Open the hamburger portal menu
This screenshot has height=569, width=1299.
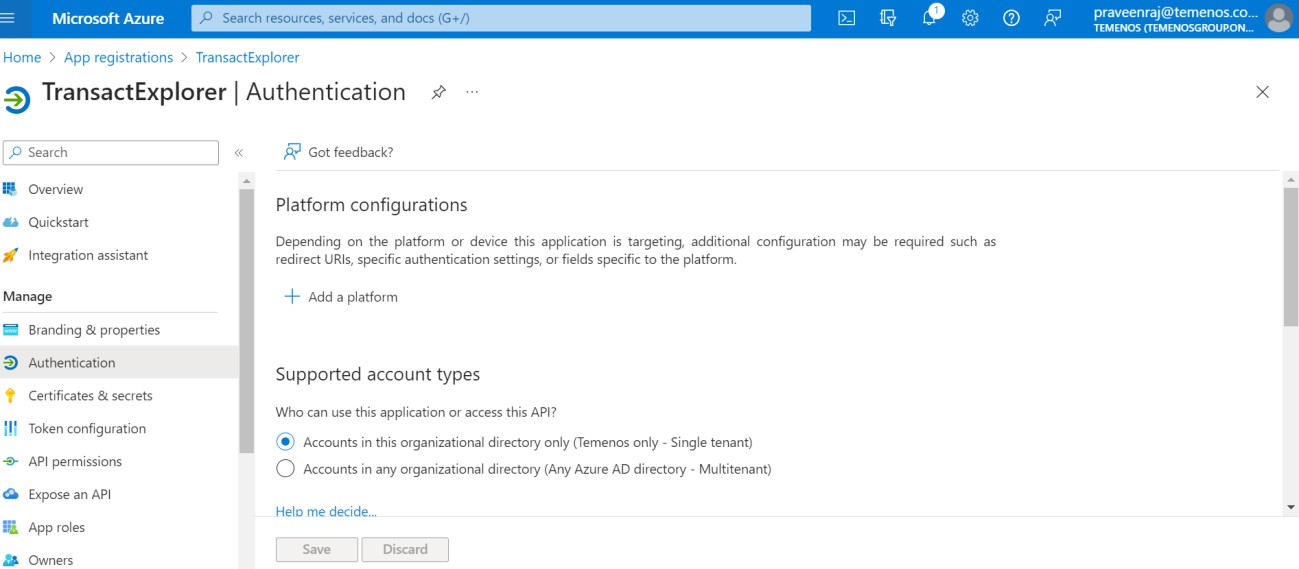pyautogui.click(x=9, y=18)
